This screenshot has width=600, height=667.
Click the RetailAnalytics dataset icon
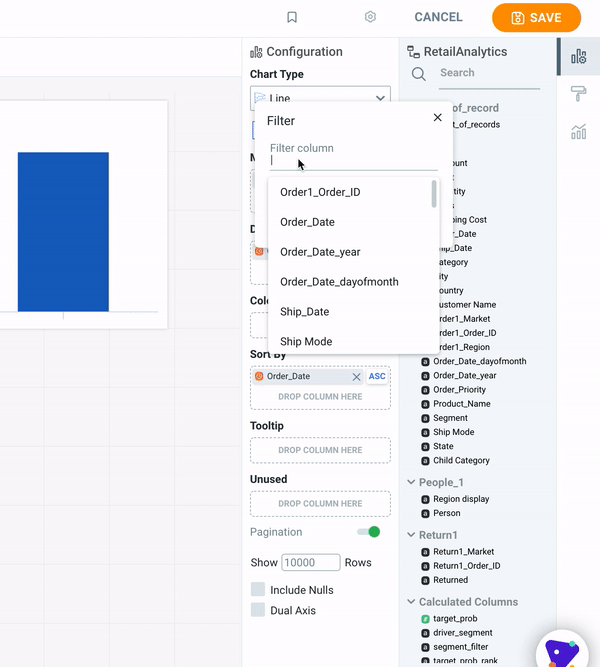413,52
